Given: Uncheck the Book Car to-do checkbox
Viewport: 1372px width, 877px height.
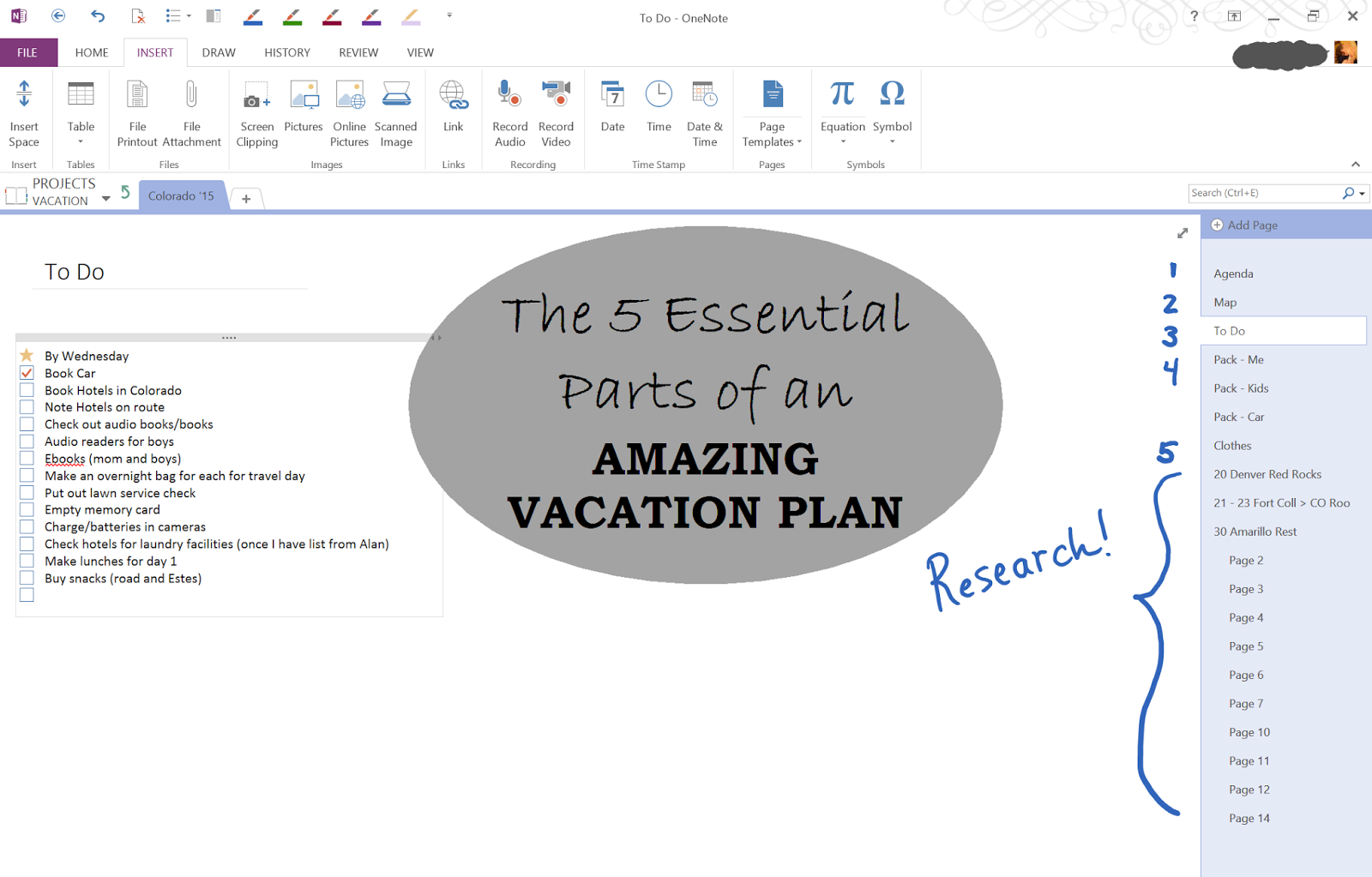Looking at the screenshot, I should click(27, 373).
